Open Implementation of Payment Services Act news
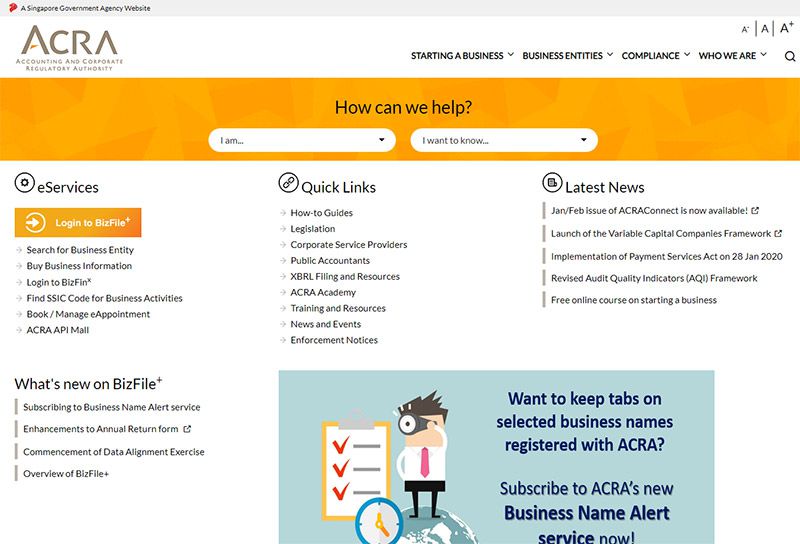Viewport: 800px width, 544px height. pyautogui.click(x=667, y=256)
